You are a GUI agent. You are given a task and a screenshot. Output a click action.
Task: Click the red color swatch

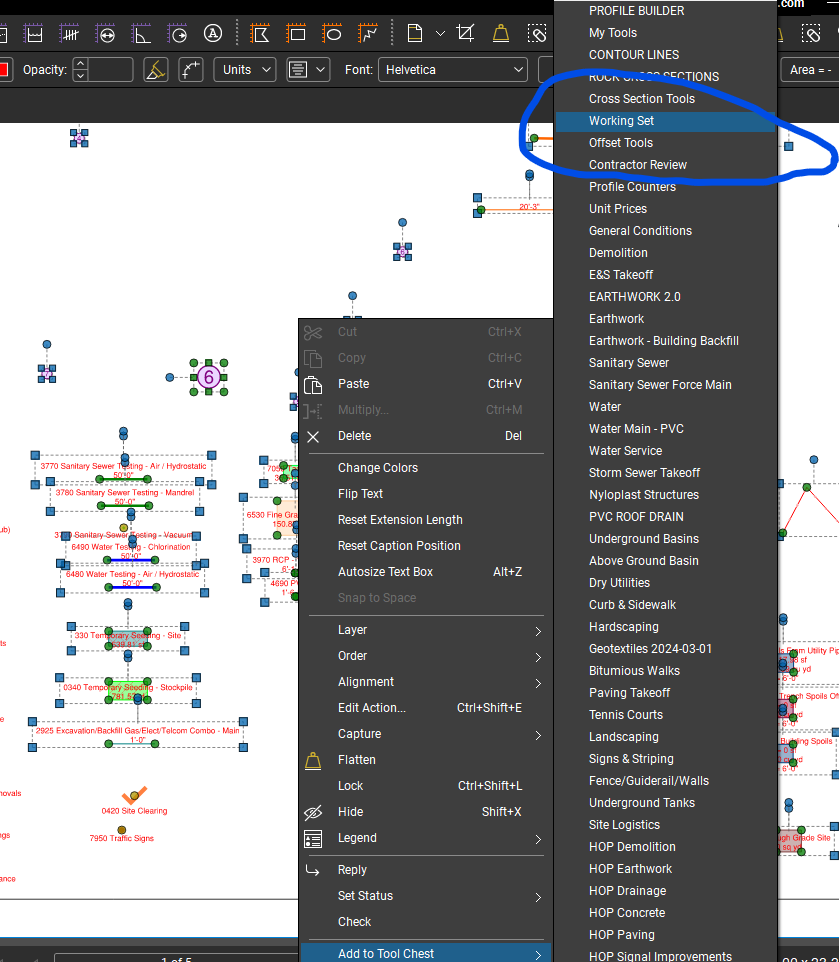(x=4, y=69)
